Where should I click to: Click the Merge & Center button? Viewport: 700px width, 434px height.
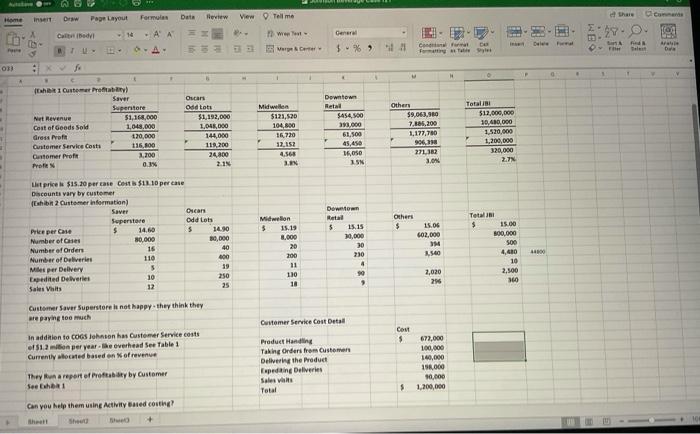[x=293, y=49]
